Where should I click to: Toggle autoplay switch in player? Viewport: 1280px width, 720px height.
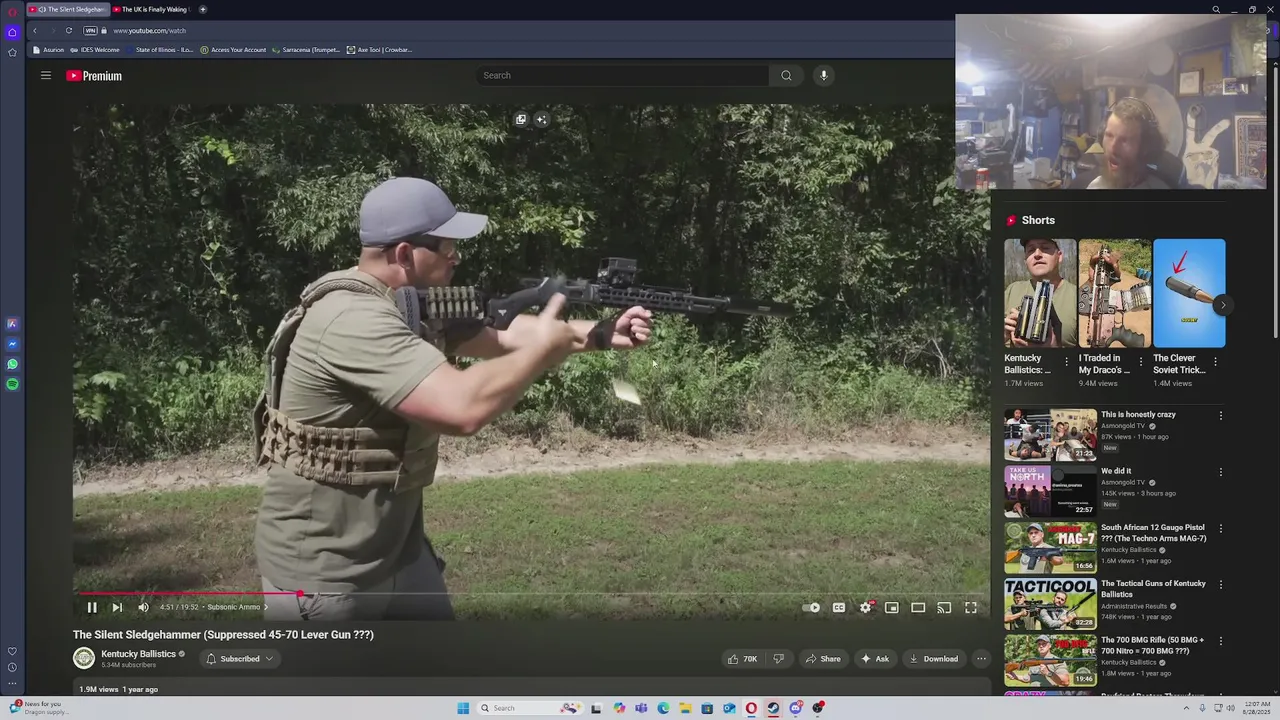(x=812, y=607)
